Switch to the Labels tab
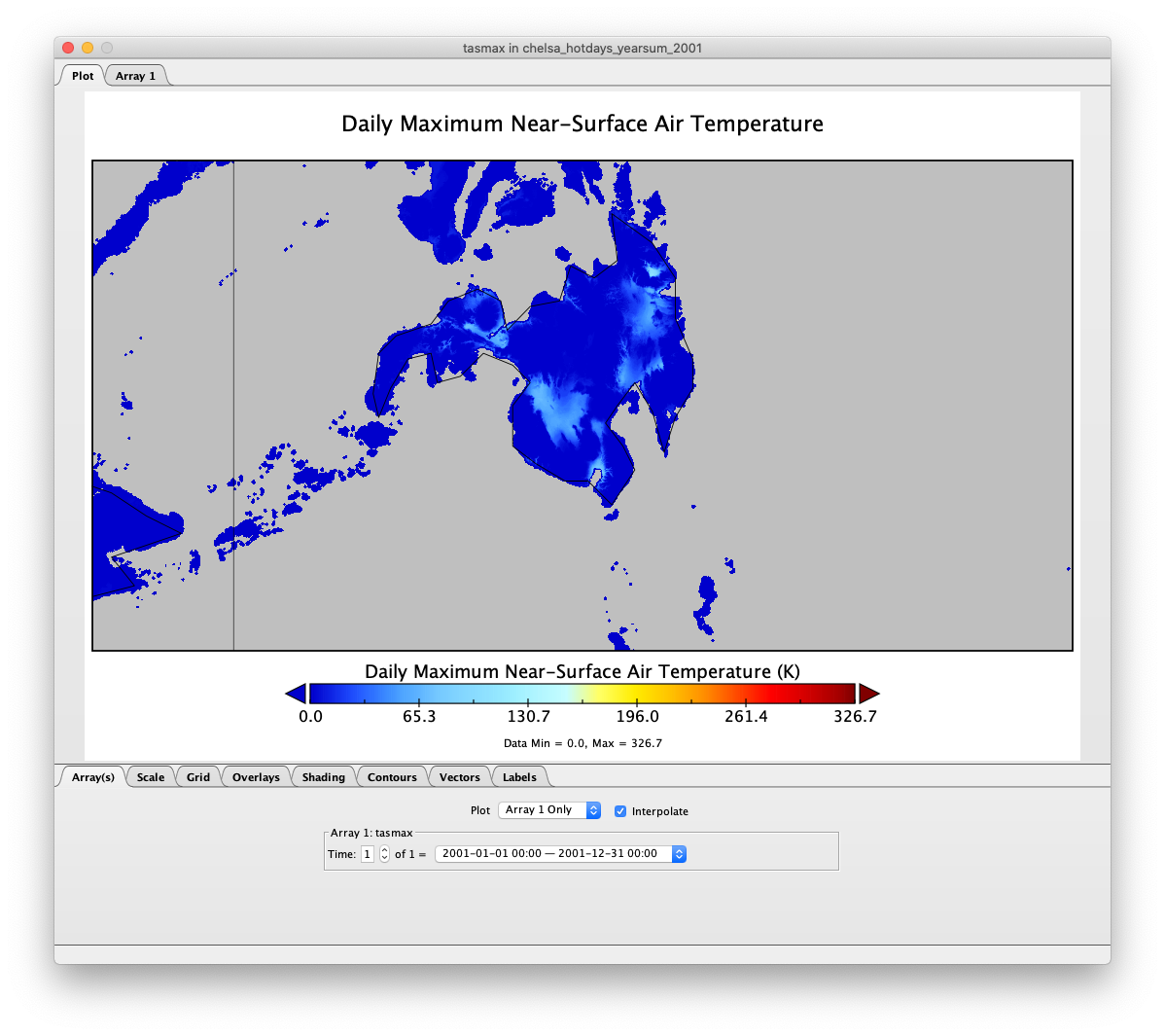Image resolution: width=1165 pixels, height=1036 pixels. (x=519, y=776)
